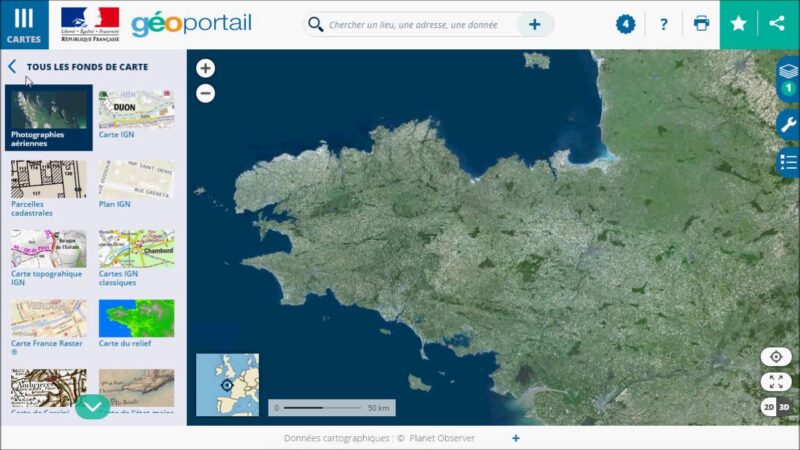Image resolution: width=800 pixels, height=450 pixels.
Task: Switch map to 3D mode
Action: click(x=784, y=407)
